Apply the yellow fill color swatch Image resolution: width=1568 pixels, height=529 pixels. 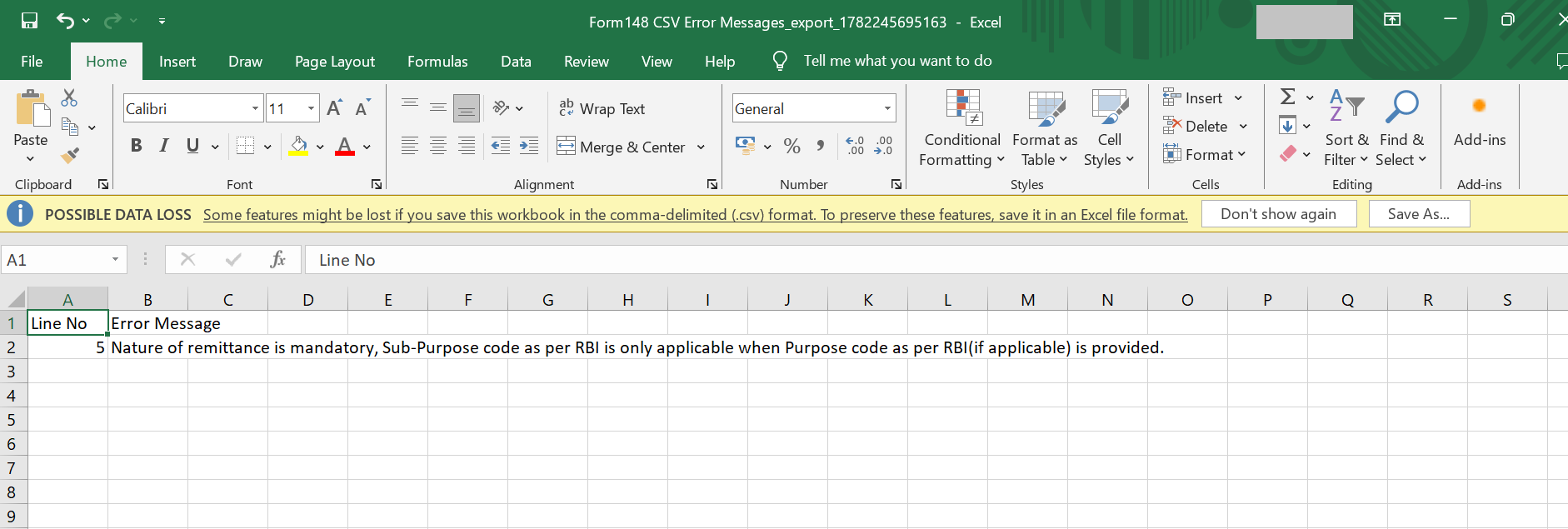(298, 147)
